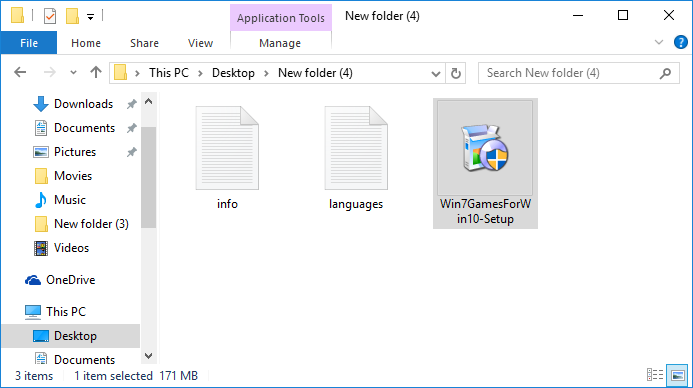Image resolution: width=693 pixels, height=388 pixels.
Task: Switch to large thumbnails view button
Action: [678, 375]
